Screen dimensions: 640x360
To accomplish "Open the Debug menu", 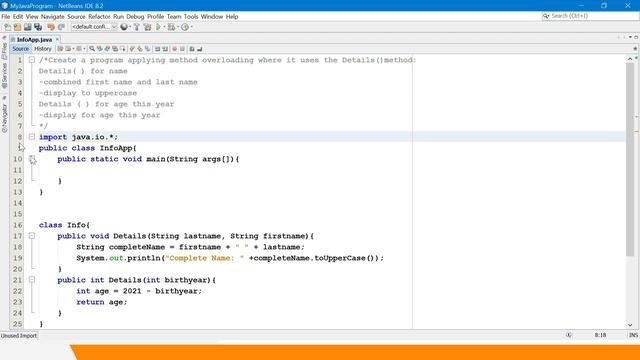I will coord(135,16).
